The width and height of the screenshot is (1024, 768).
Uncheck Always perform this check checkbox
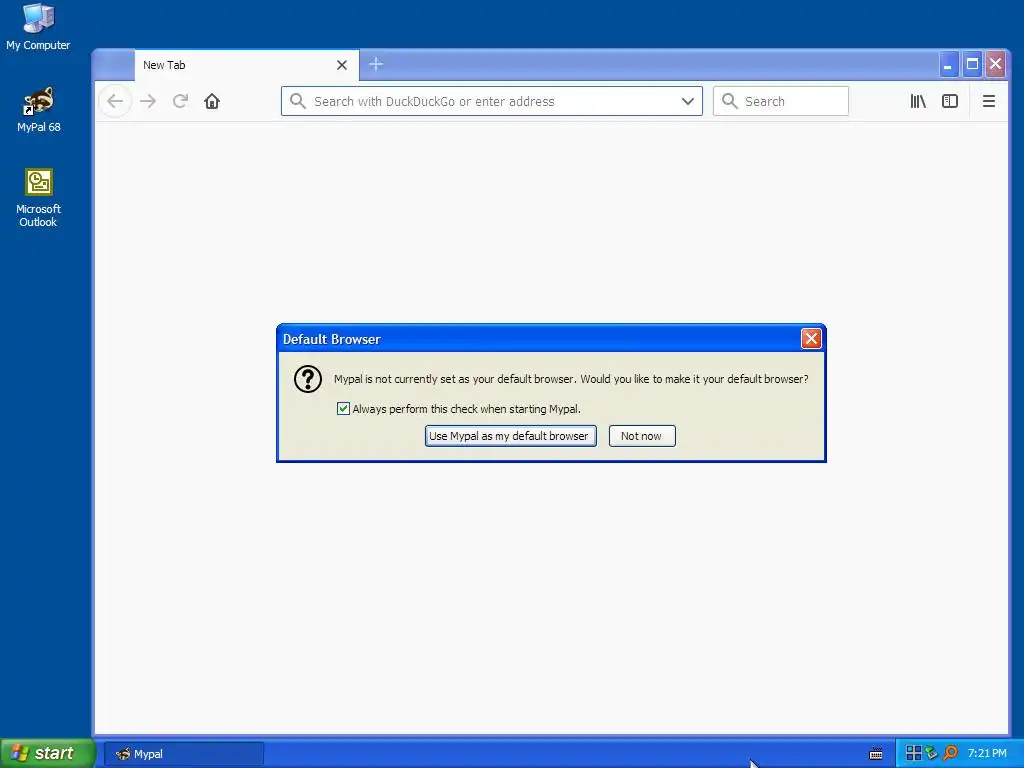pyautogui.click(x=343, y=409)
